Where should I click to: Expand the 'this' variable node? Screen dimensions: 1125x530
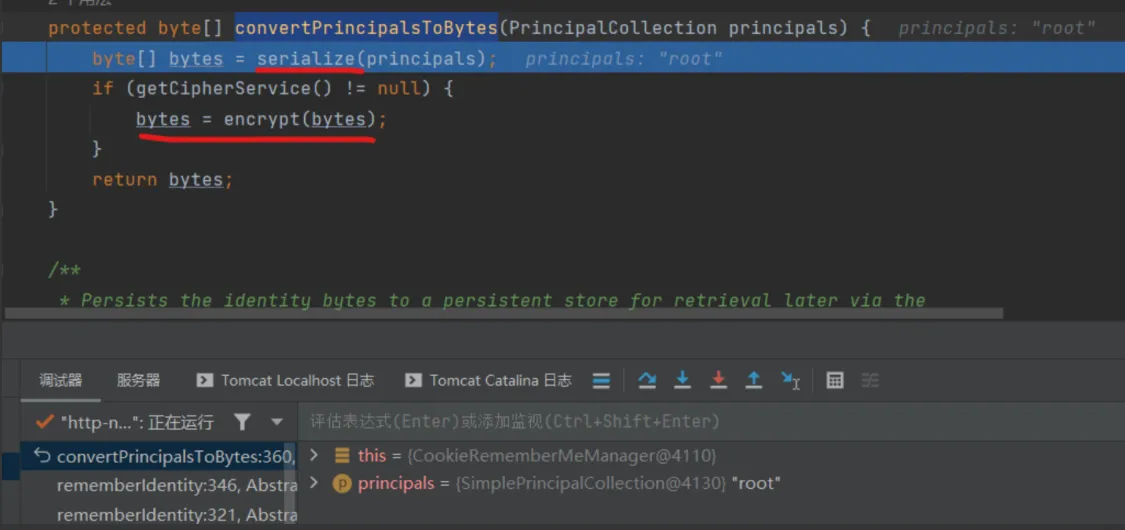[313, 455]
